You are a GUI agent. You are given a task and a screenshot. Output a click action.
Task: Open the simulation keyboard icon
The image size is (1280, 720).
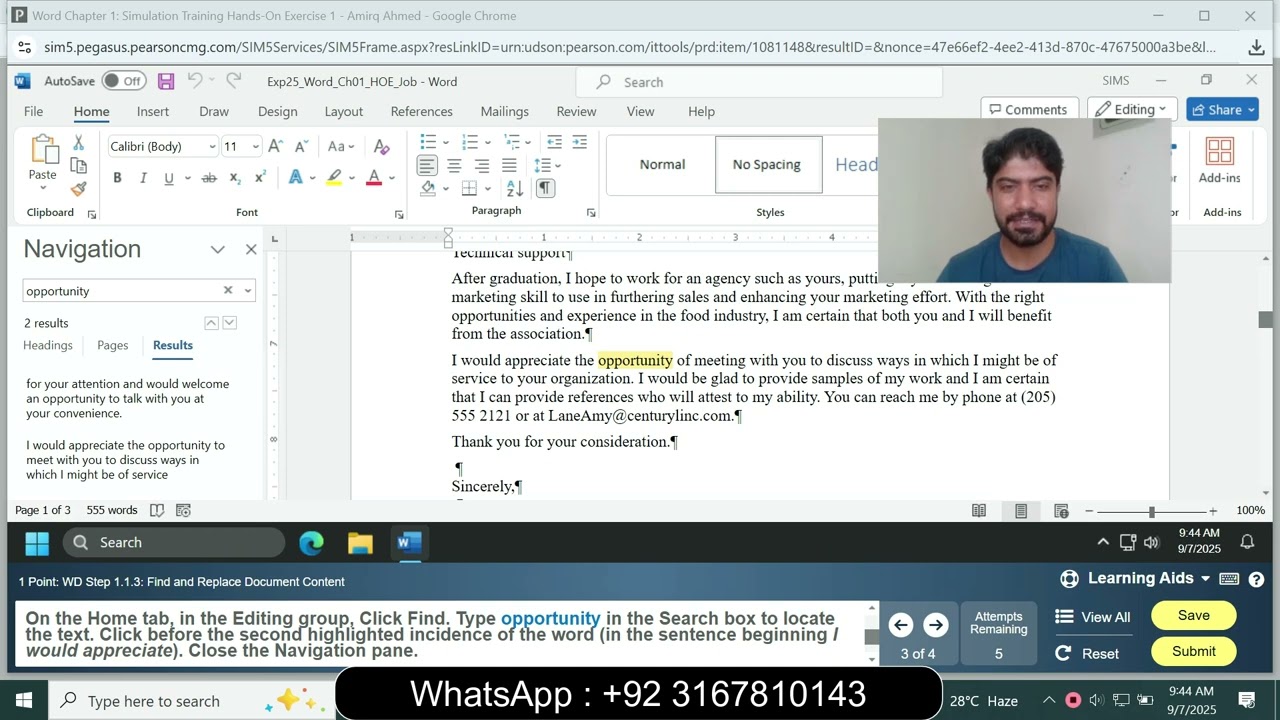(1230, 579)
